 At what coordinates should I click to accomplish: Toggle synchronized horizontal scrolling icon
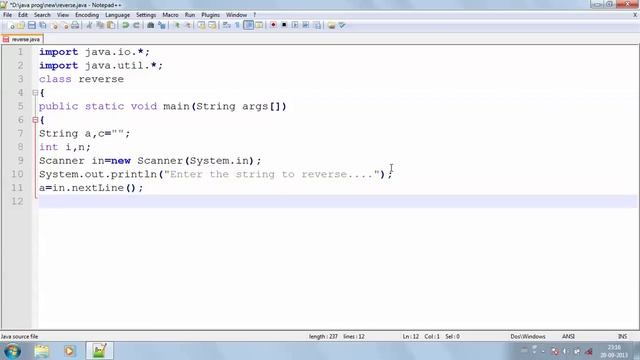pyautogui.click(x=212, y=25)
